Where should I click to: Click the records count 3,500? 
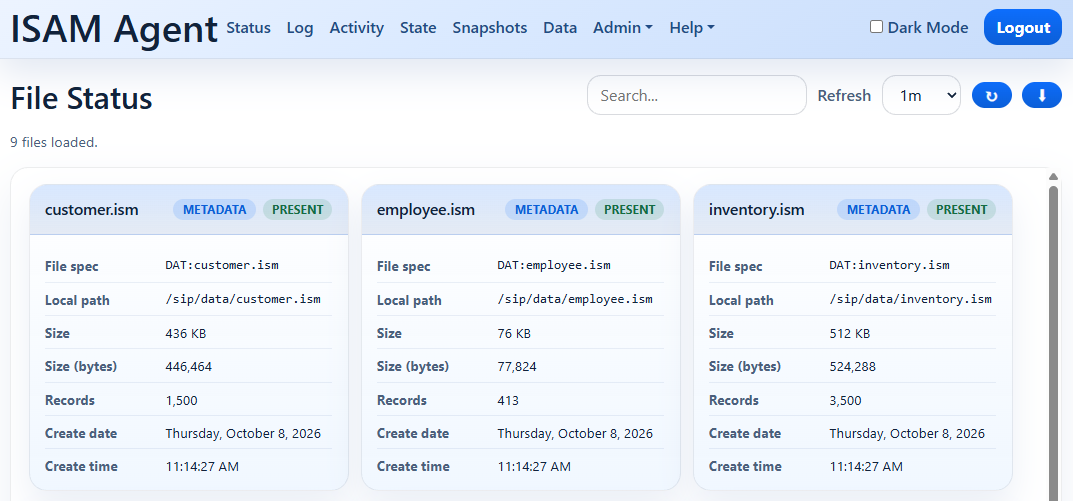[x=845, y=400]
